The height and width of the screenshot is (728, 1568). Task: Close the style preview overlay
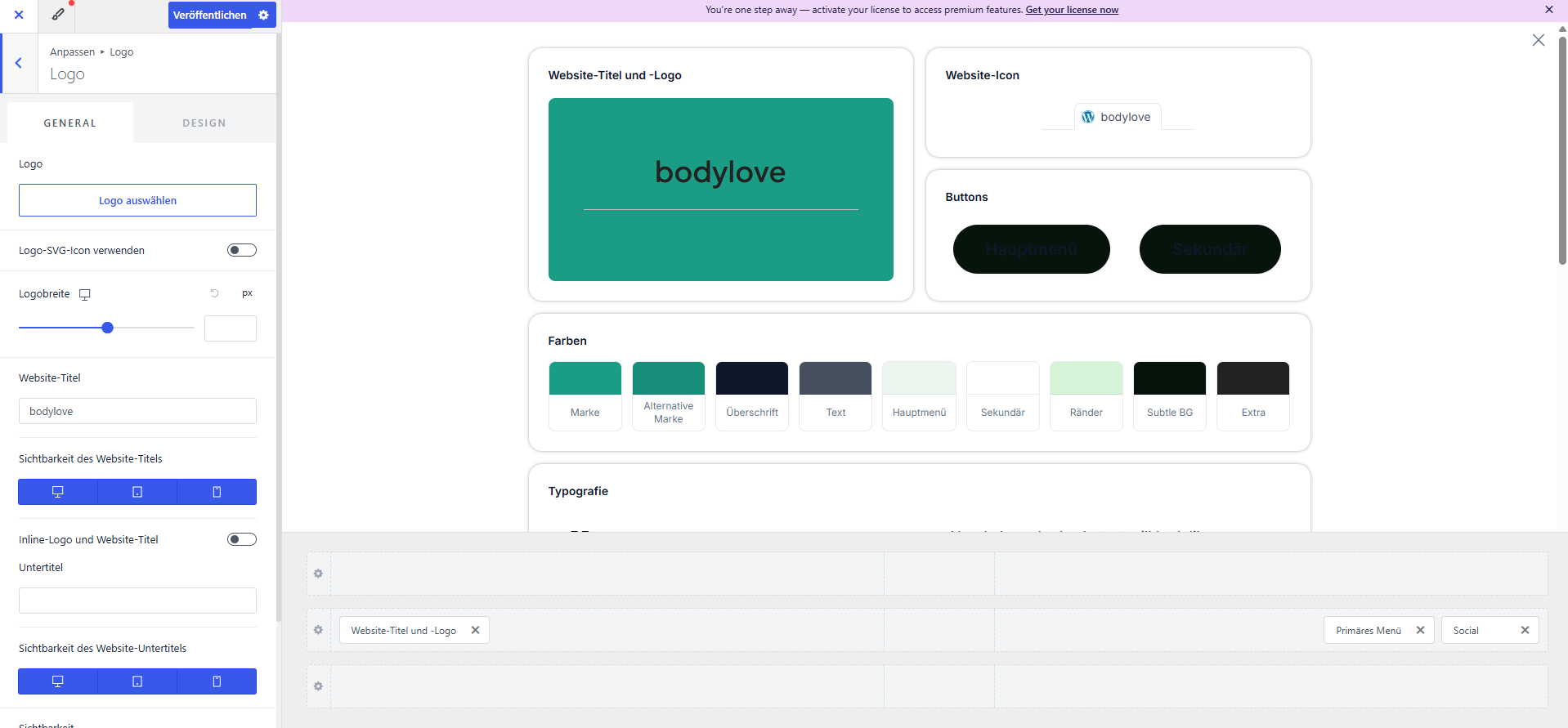click(1539, 40)
